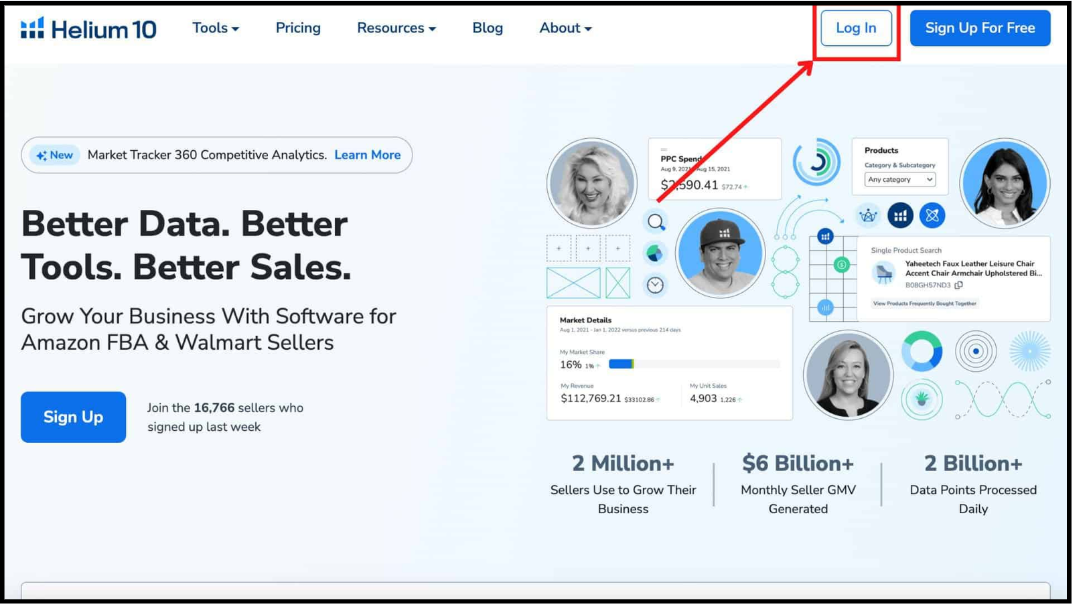The width and height of the screenshot is (1072, 604).
Task: Open the About dropdown menu
Action: pos(565,28)
